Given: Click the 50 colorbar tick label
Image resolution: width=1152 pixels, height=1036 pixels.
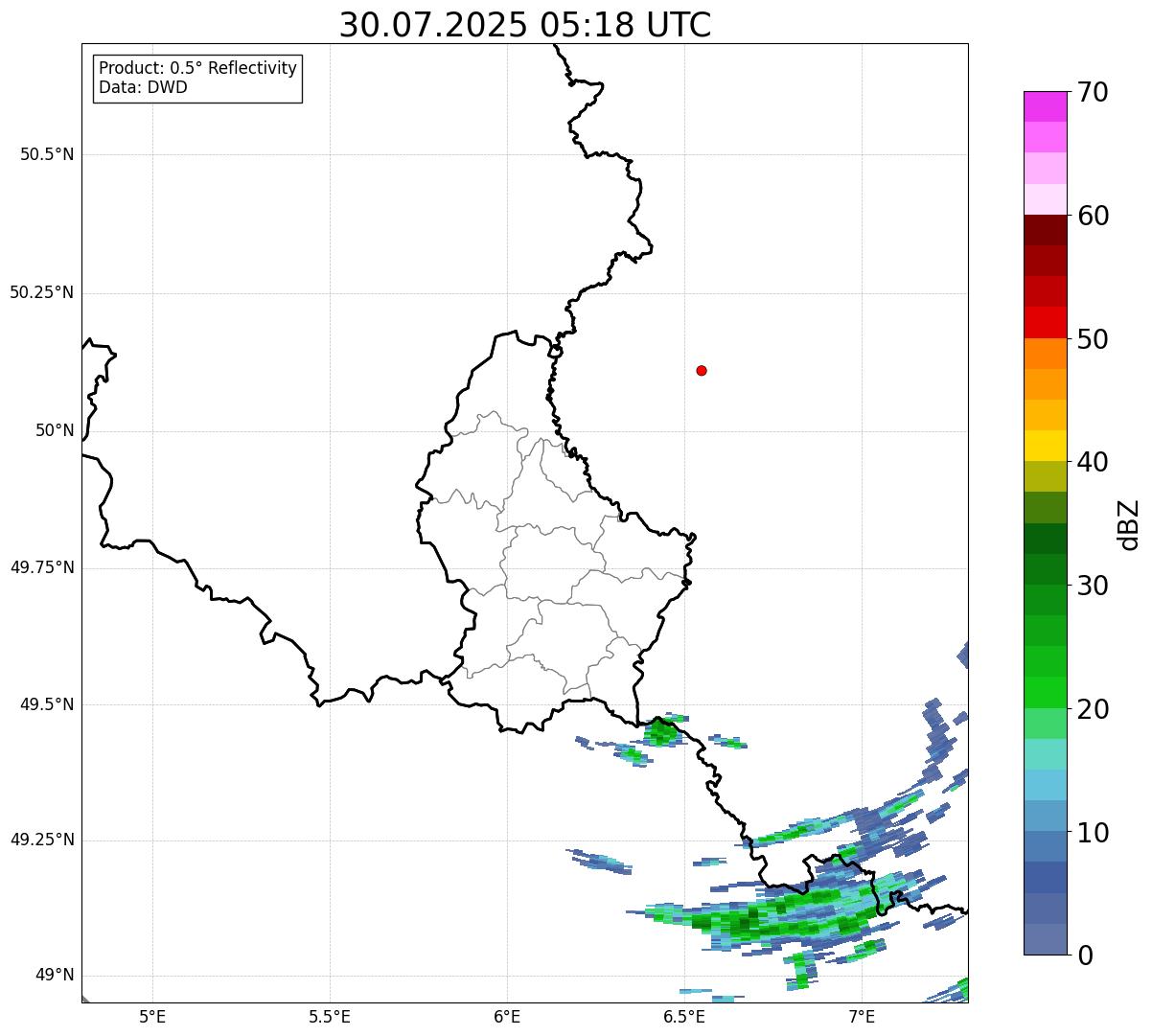Looking at the screenshot, I should coord(1093,339).
